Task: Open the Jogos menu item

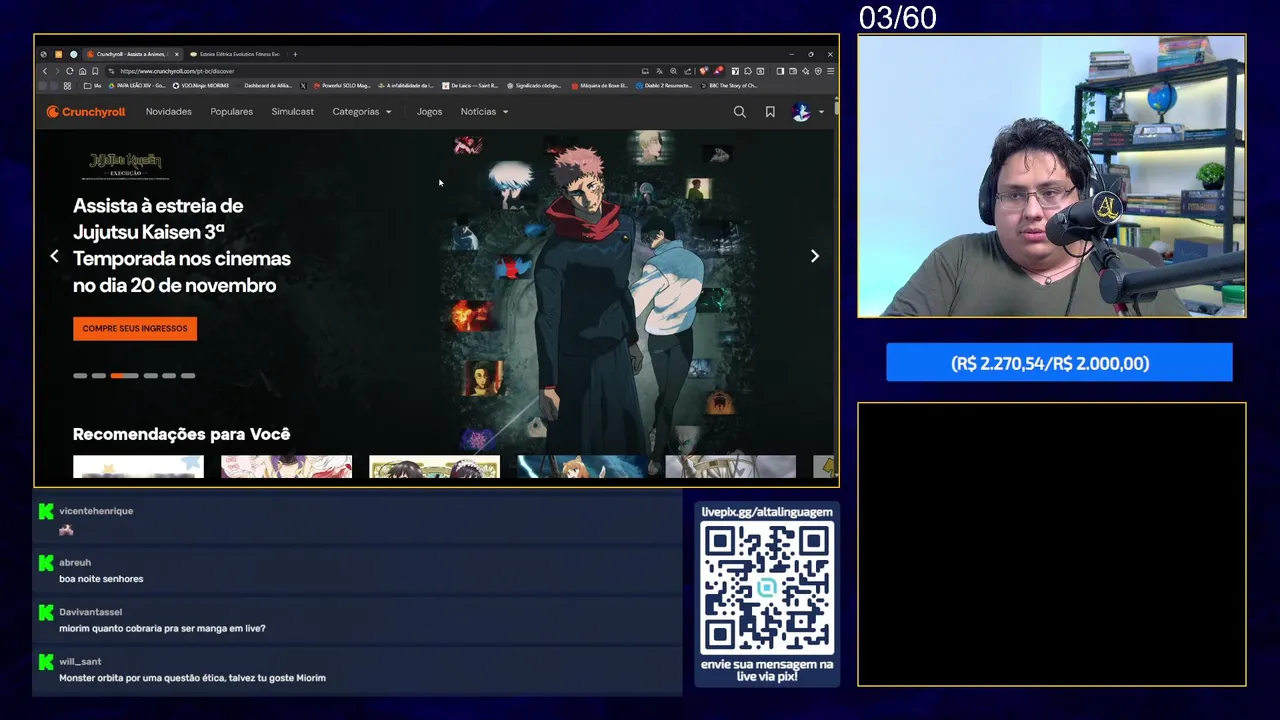Action: (429, 112)
